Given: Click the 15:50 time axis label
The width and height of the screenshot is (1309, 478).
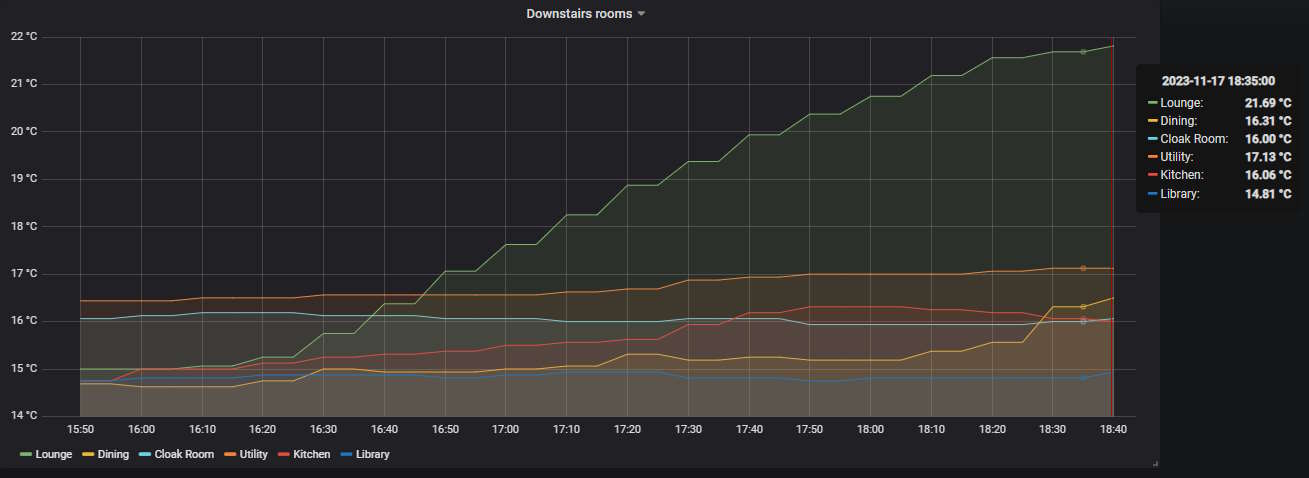Looking at the screenshot, I should coord(80,429).
